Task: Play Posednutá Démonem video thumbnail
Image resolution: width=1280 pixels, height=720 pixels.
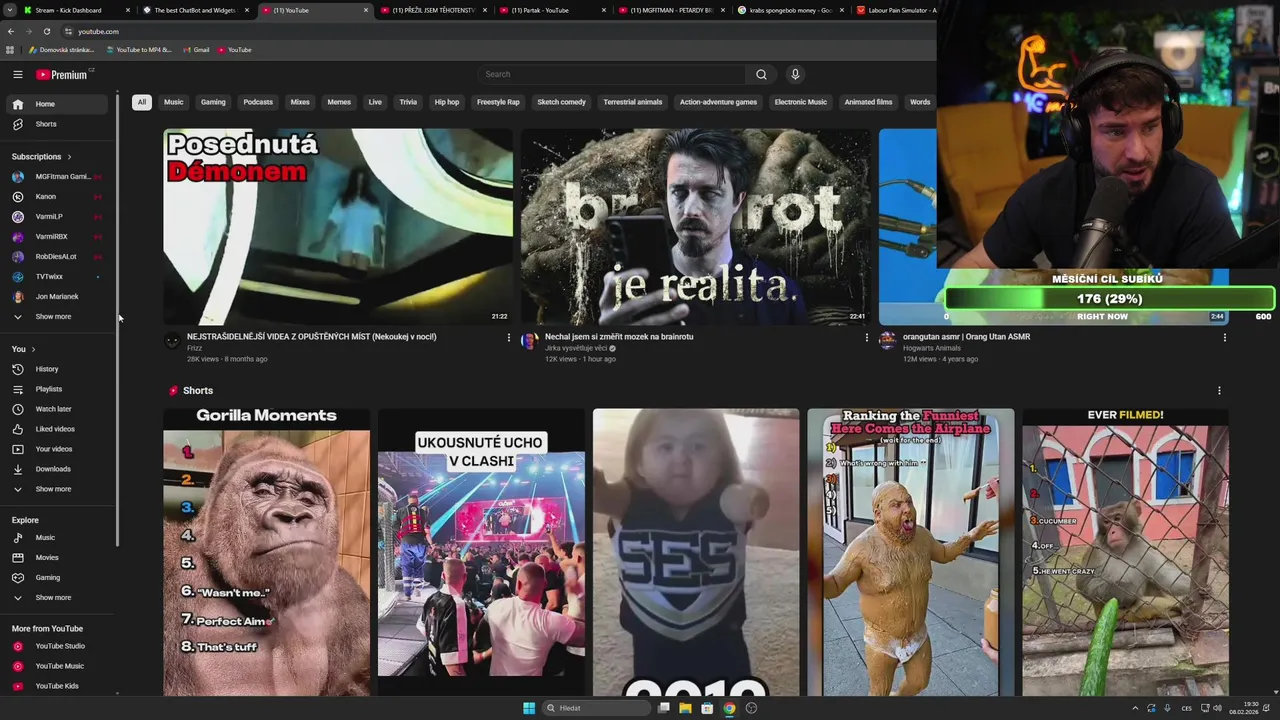Action: point(338,226)
